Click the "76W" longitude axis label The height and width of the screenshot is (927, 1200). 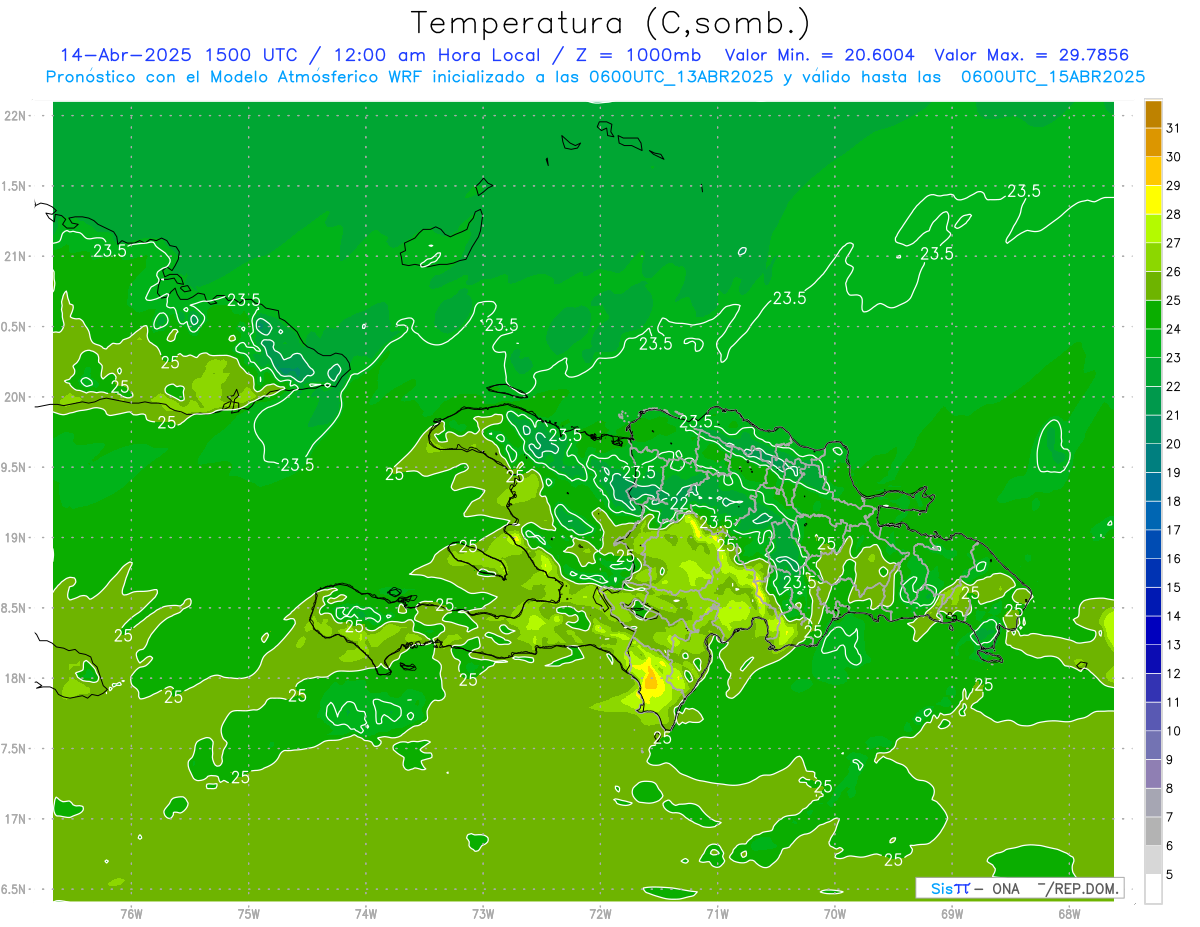coord(131,913)
